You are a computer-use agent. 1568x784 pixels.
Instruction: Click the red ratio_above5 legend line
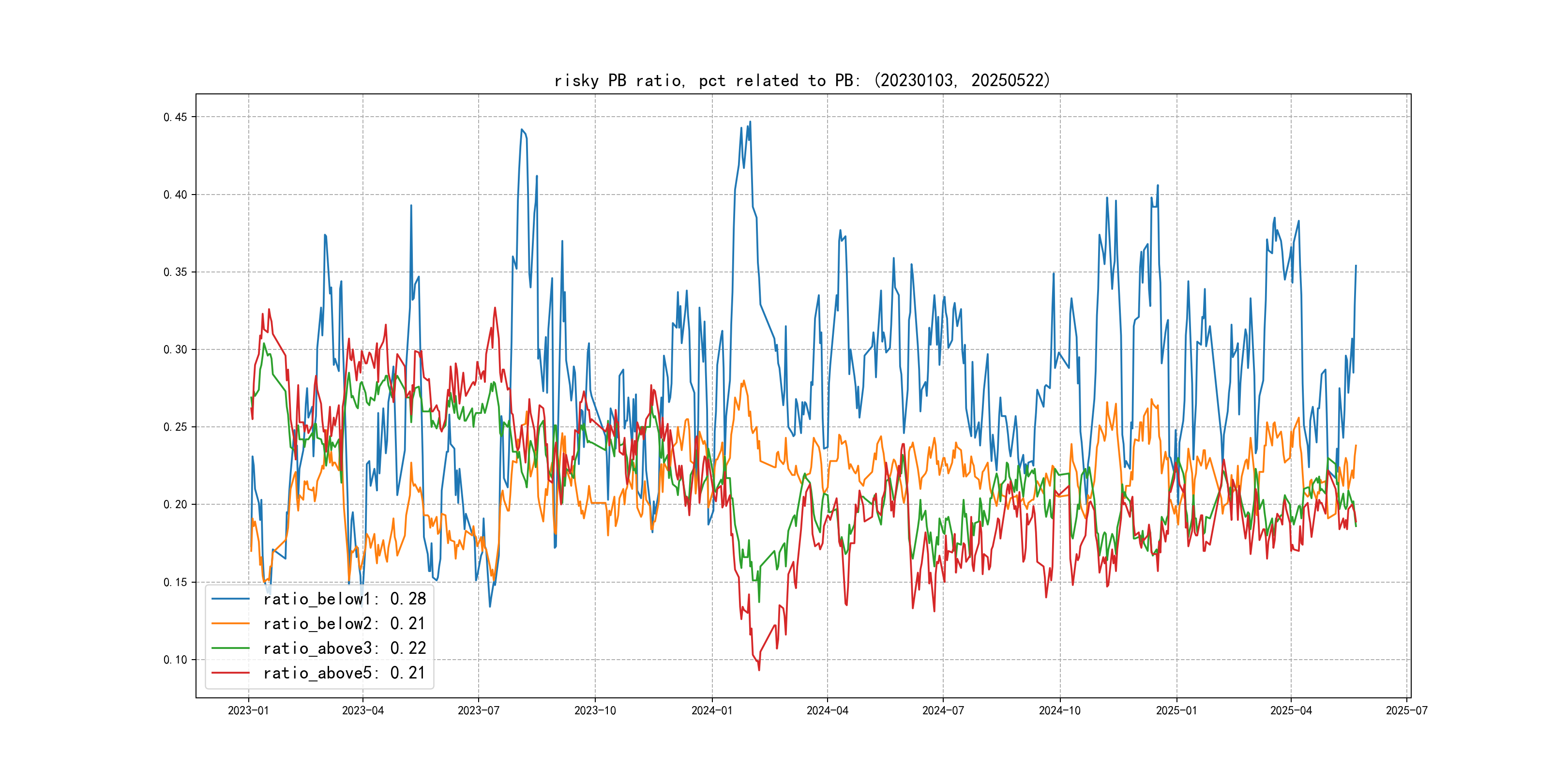230,673
